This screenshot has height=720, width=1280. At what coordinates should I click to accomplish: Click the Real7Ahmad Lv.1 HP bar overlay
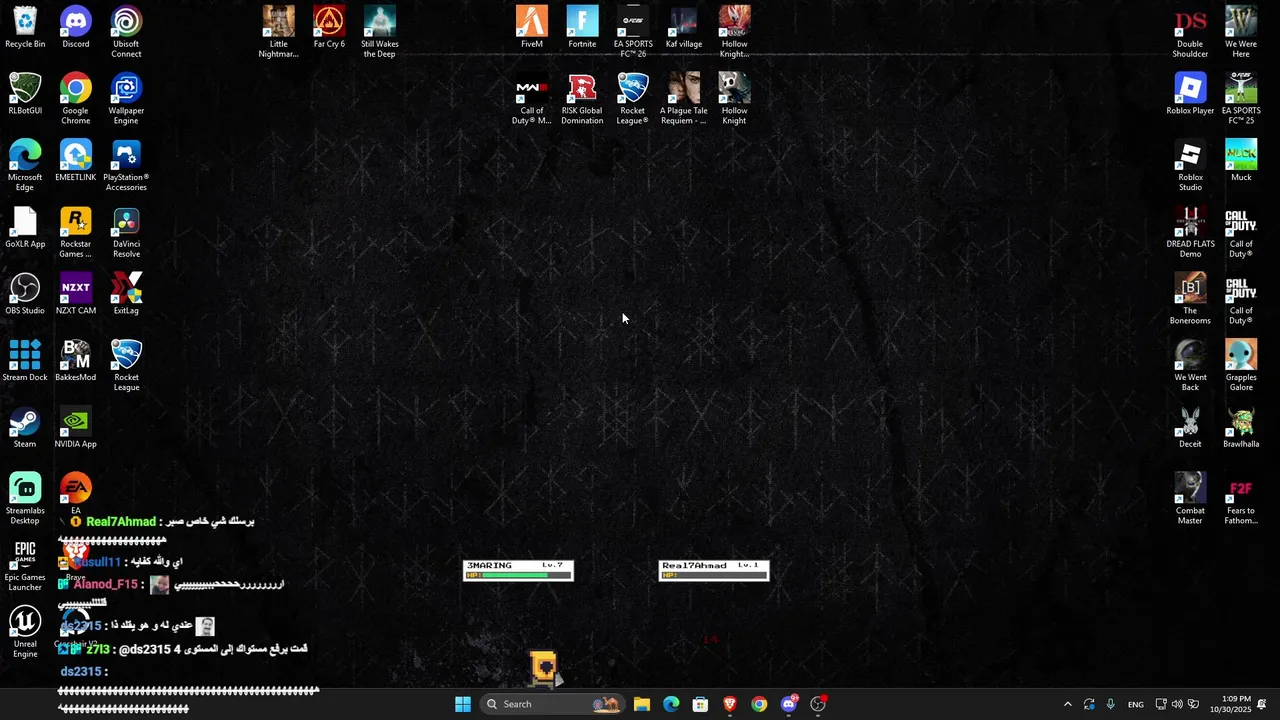[714, 570]
